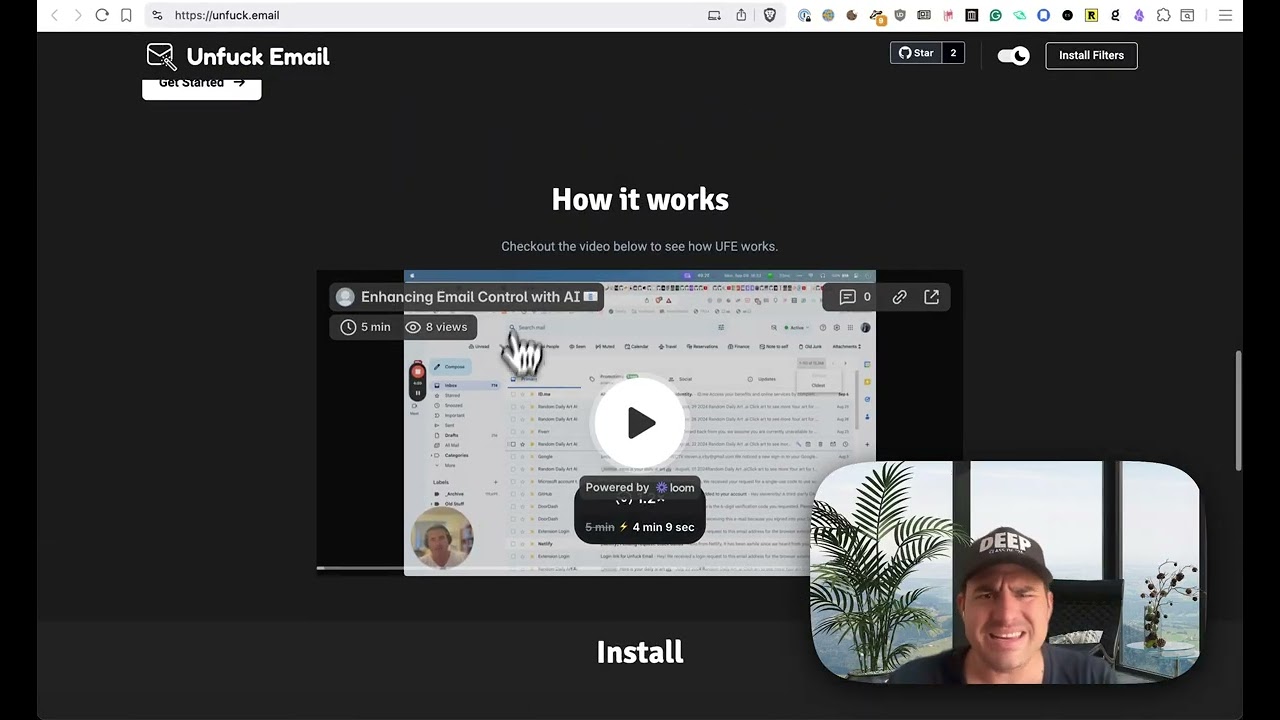Open site settings icon beside the URL
Viewport: 1280px width, 720px height.
157,15
